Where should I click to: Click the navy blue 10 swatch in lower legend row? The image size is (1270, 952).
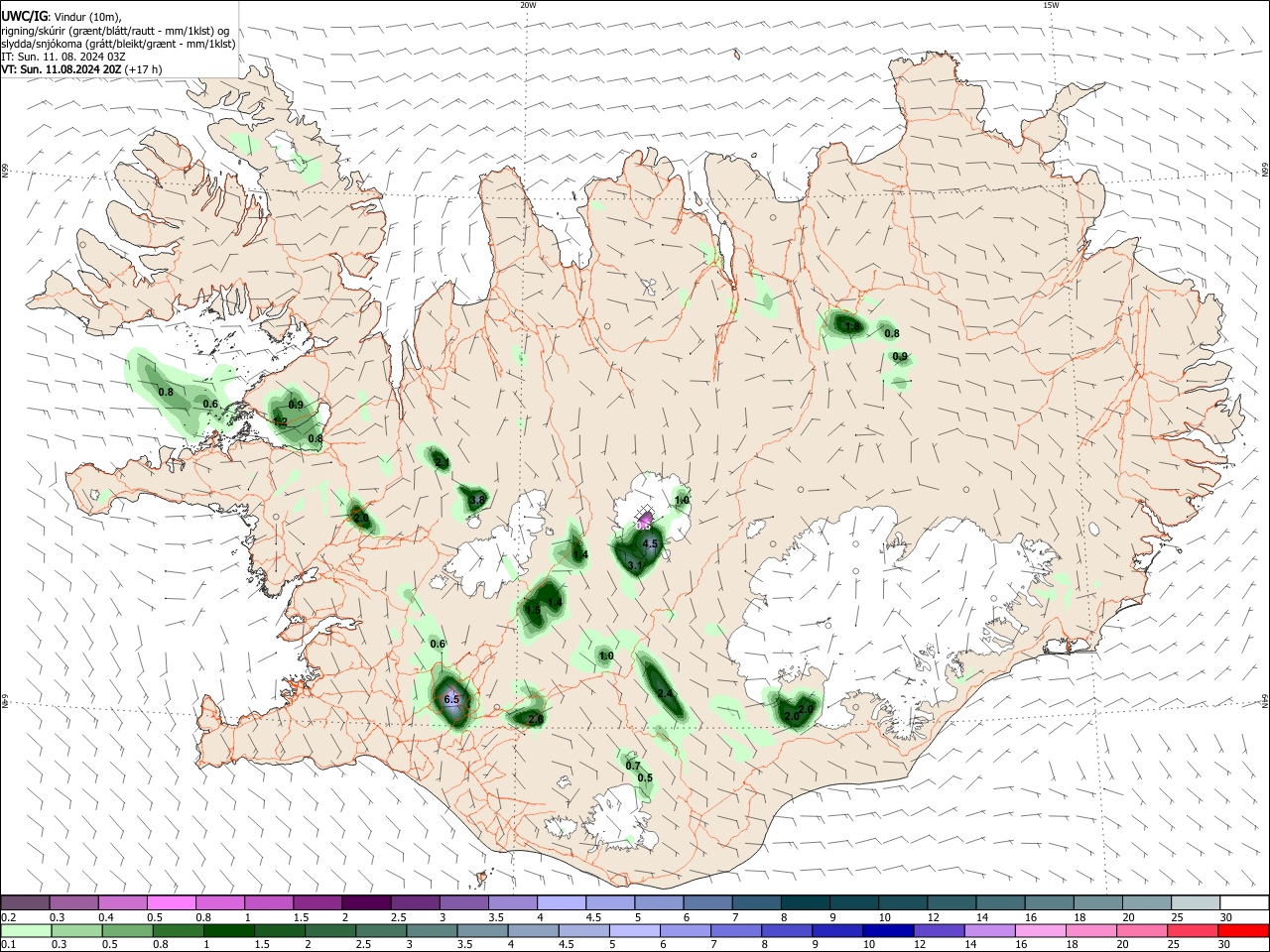(886, 930)
